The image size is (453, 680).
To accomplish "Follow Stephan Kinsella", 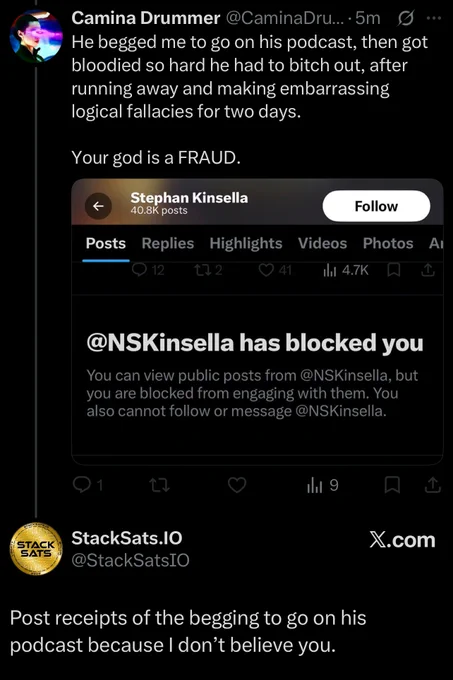I will pyautogui.click(x=376, y=206).
